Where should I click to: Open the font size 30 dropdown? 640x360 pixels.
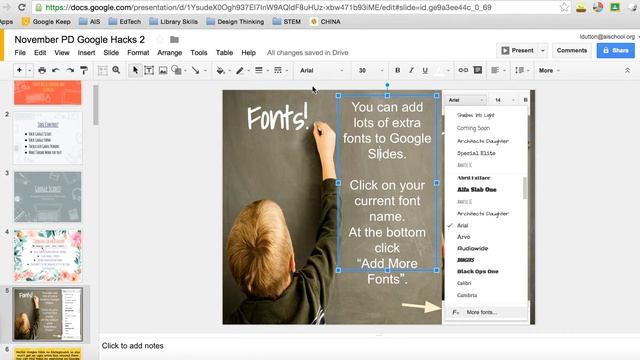tap(371, 70)
